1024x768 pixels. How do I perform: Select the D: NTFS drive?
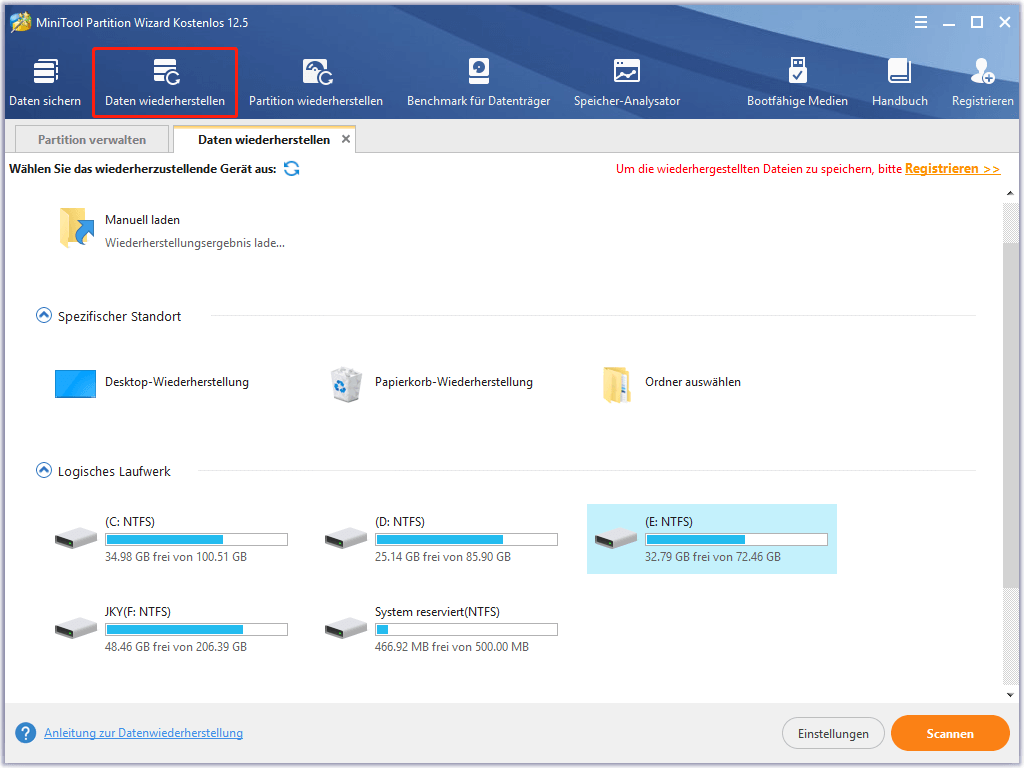(441, 539)
